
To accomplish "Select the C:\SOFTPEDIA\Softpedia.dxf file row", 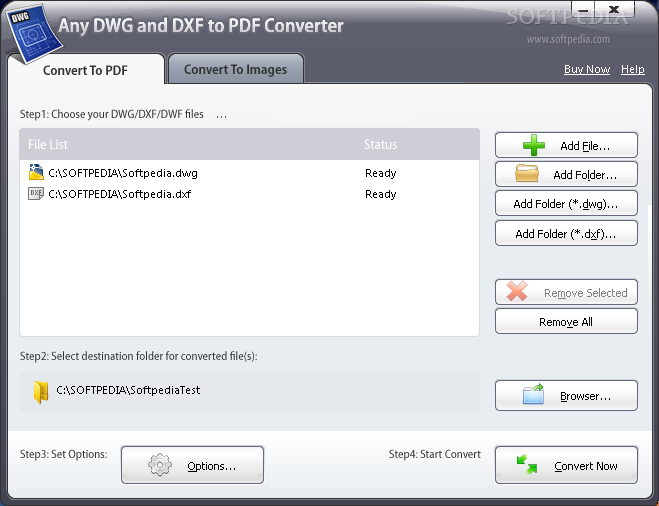I will coord(249,194).
